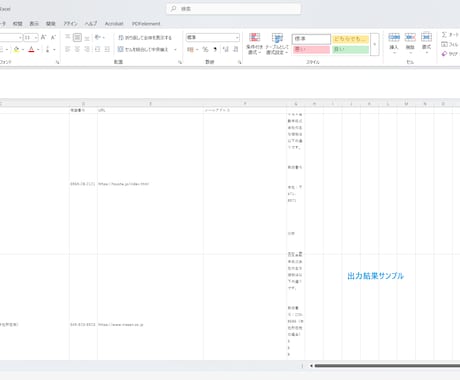Click the phonetic guide (ruby) icon
Viewport: 460px width, 380px height.
(47, 49)
